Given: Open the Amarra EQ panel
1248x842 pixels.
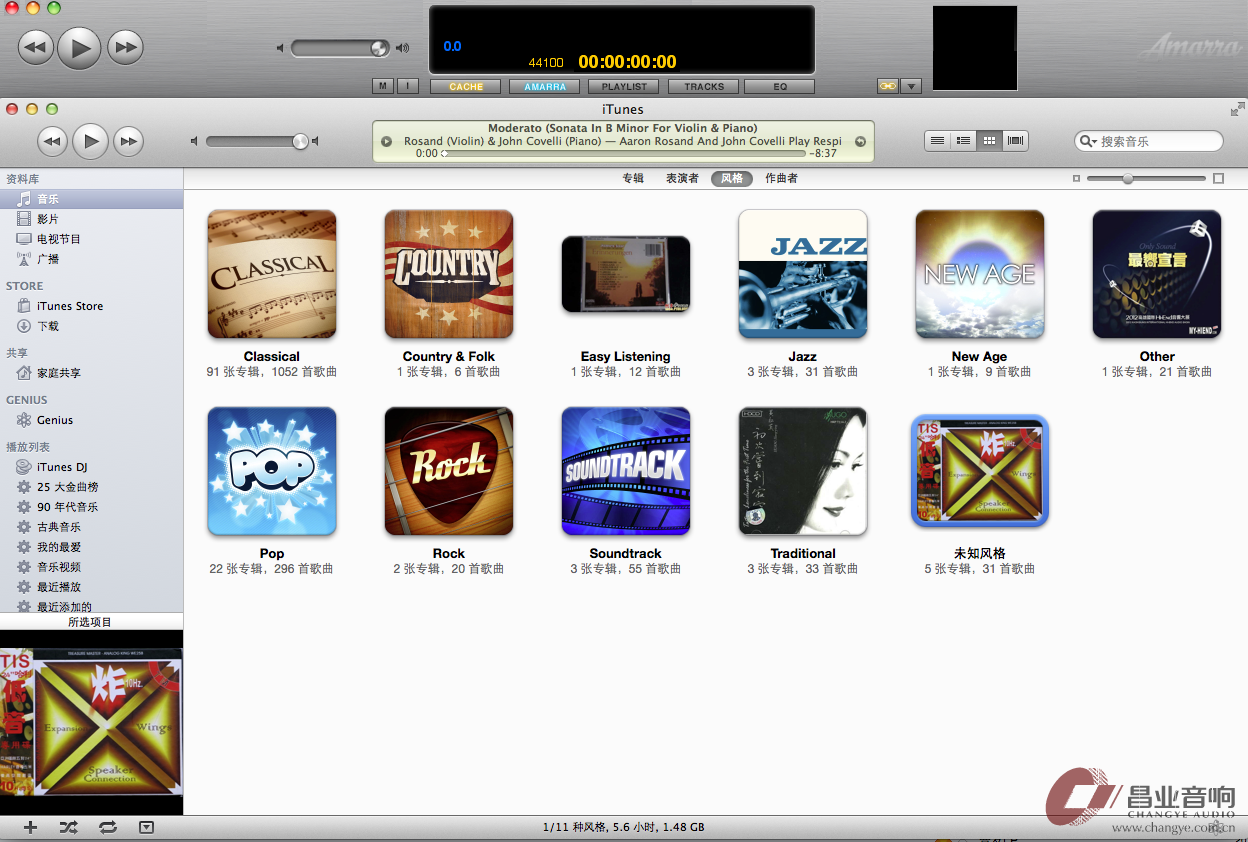Looking at the screenshot, I should tap(780, 87).
